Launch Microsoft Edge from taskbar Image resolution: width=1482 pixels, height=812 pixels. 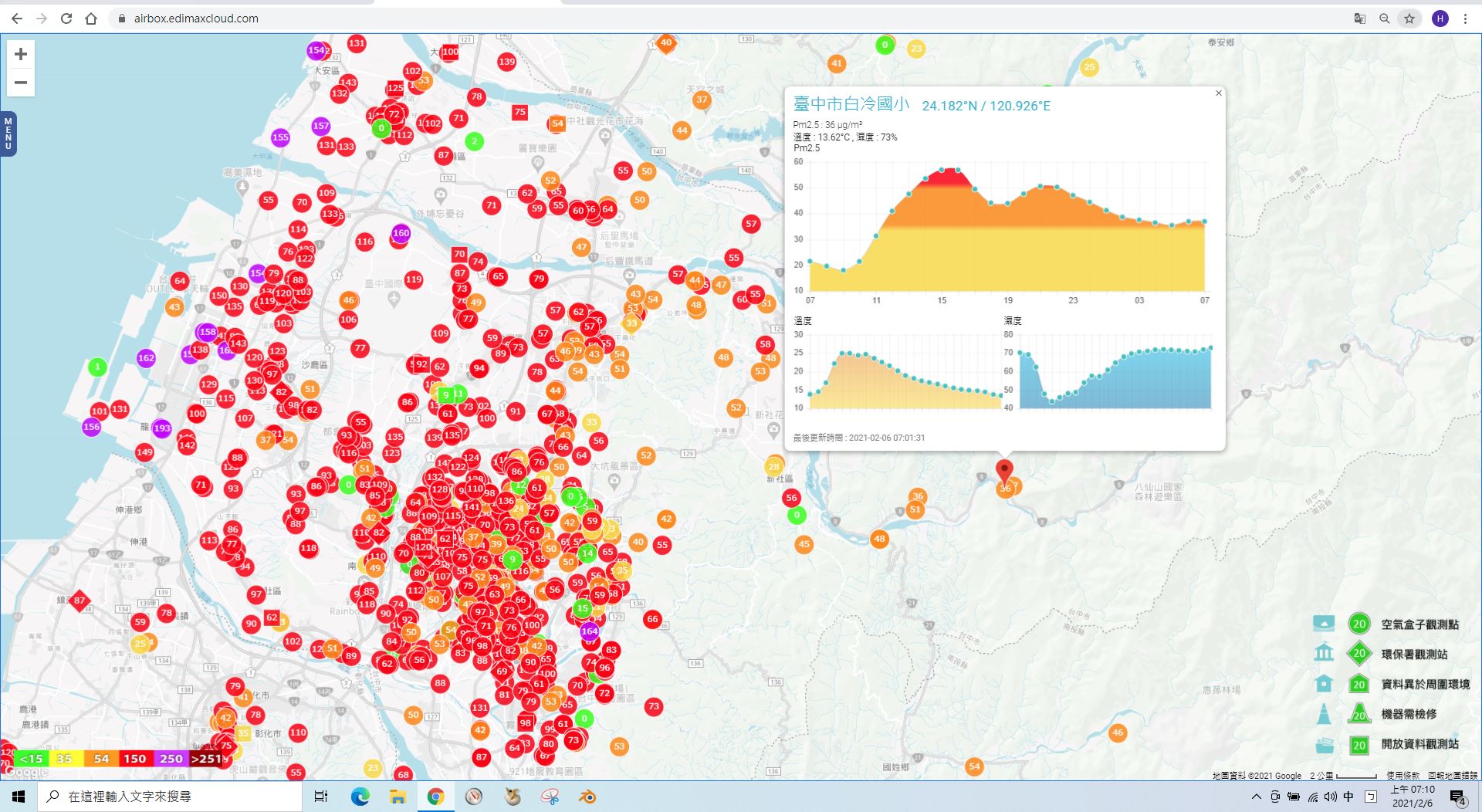360,797
